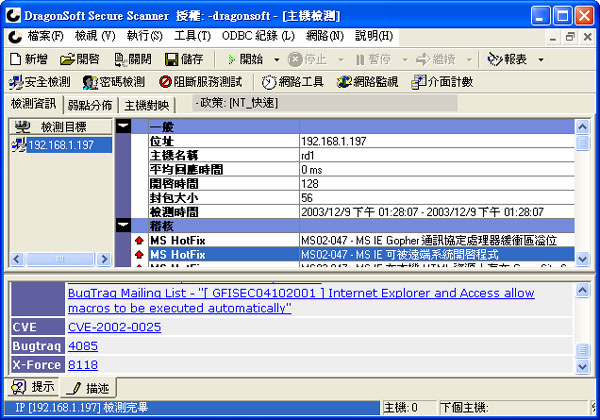This screenshot has width=600, height=420.
Task: Open the 報表 report dropdown
Action: [x=542, y=59]
